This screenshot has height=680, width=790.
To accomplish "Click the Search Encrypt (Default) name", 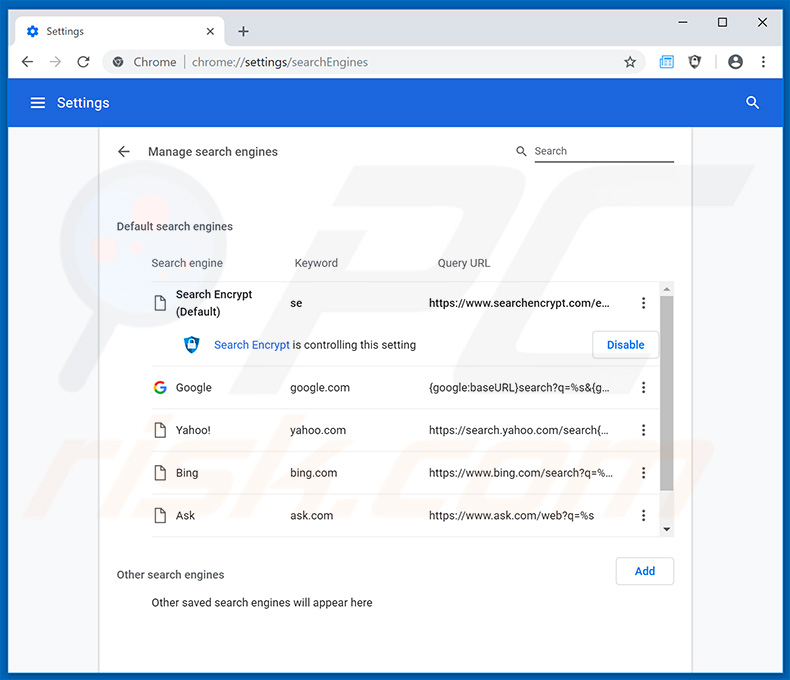I will pyautogui.click(x=214, y=303).
